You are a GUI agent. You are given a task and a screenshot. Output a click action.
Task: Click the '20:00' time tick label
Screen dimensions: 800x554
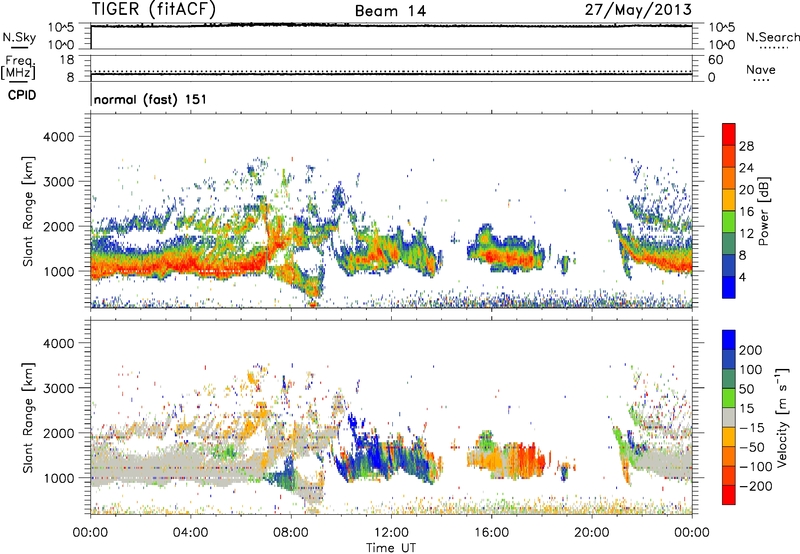(591, 533)
